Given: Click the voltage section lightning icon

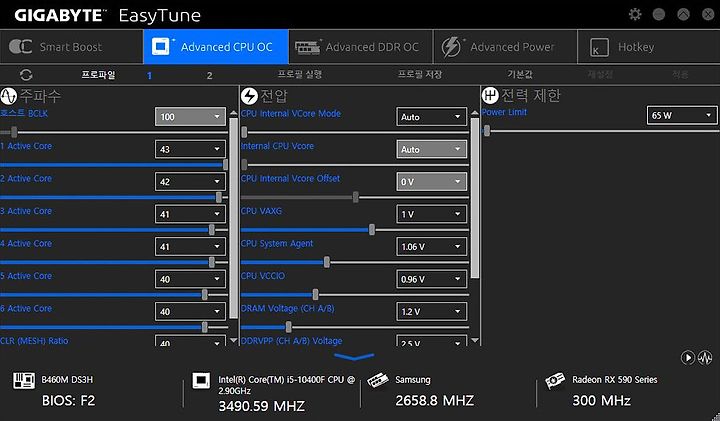Looking at the screenshot, I should pos(249,96).
